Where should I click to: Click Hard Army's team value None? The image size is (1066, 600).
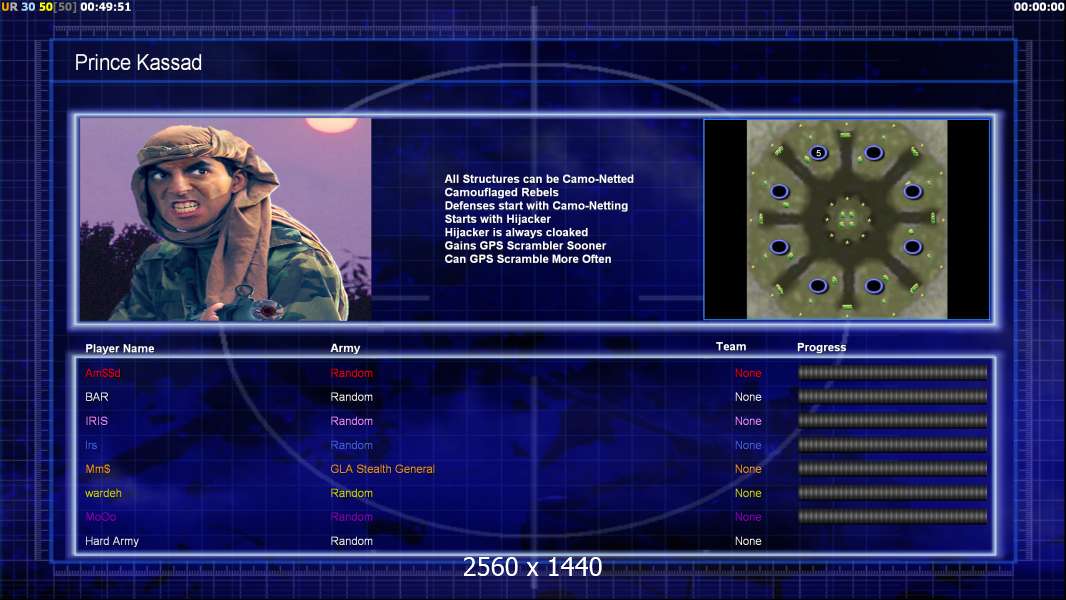[x=748, y=541]
